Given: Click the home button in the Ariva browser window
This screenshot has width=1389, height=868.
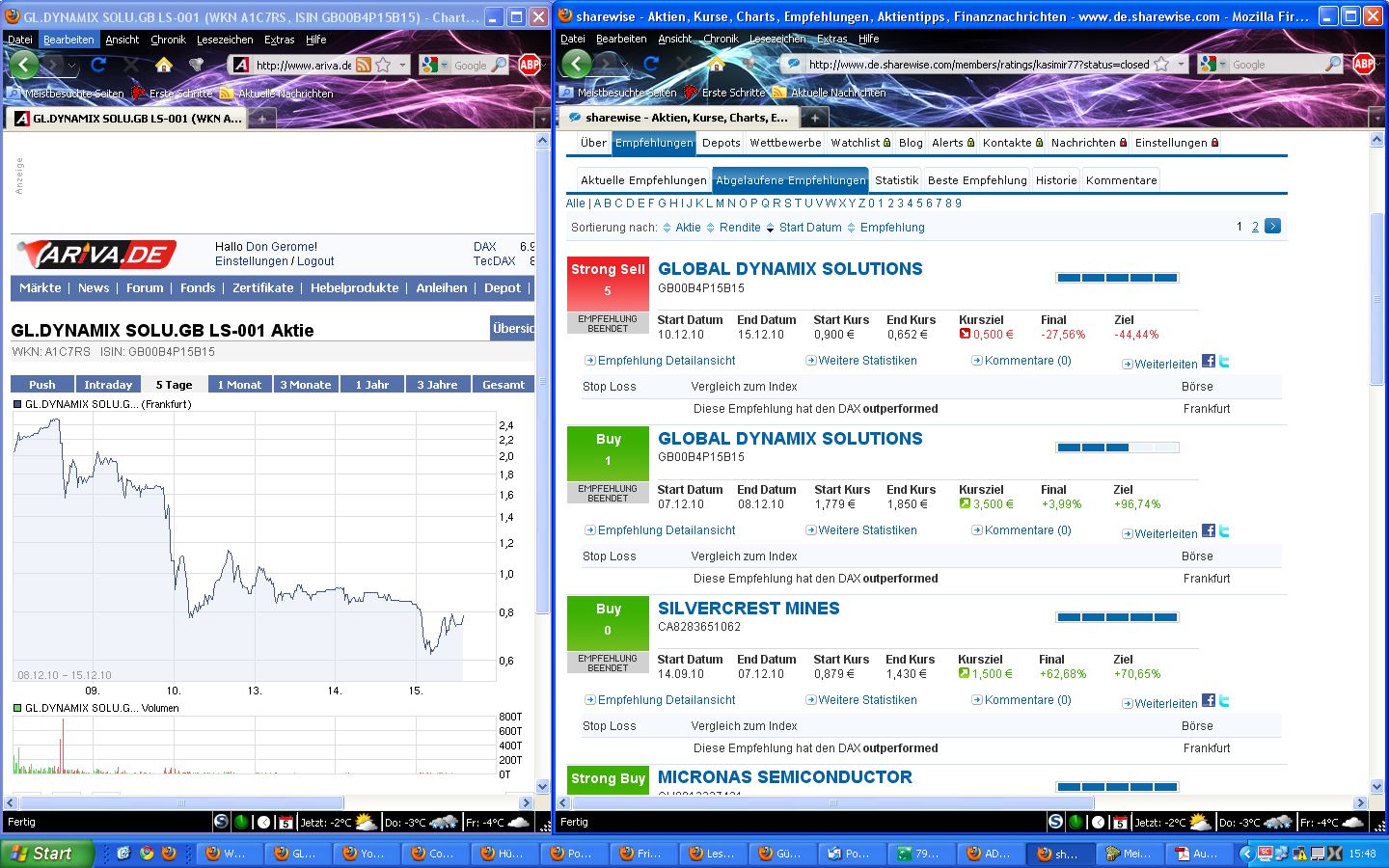Looking at the screenshot, I should [x=164, y=65].
